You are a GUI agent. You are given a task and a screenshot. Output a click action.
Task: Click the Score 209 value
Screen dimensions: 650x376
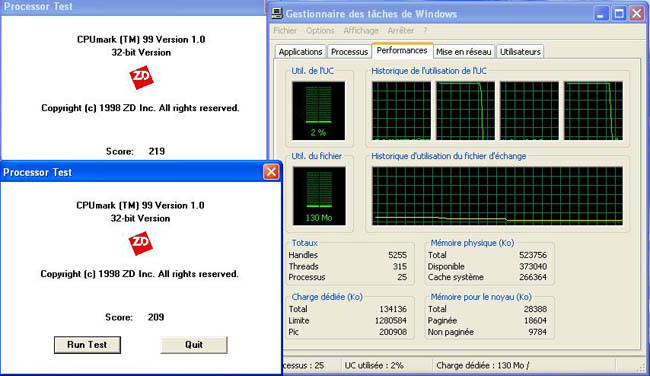[156, 317]
